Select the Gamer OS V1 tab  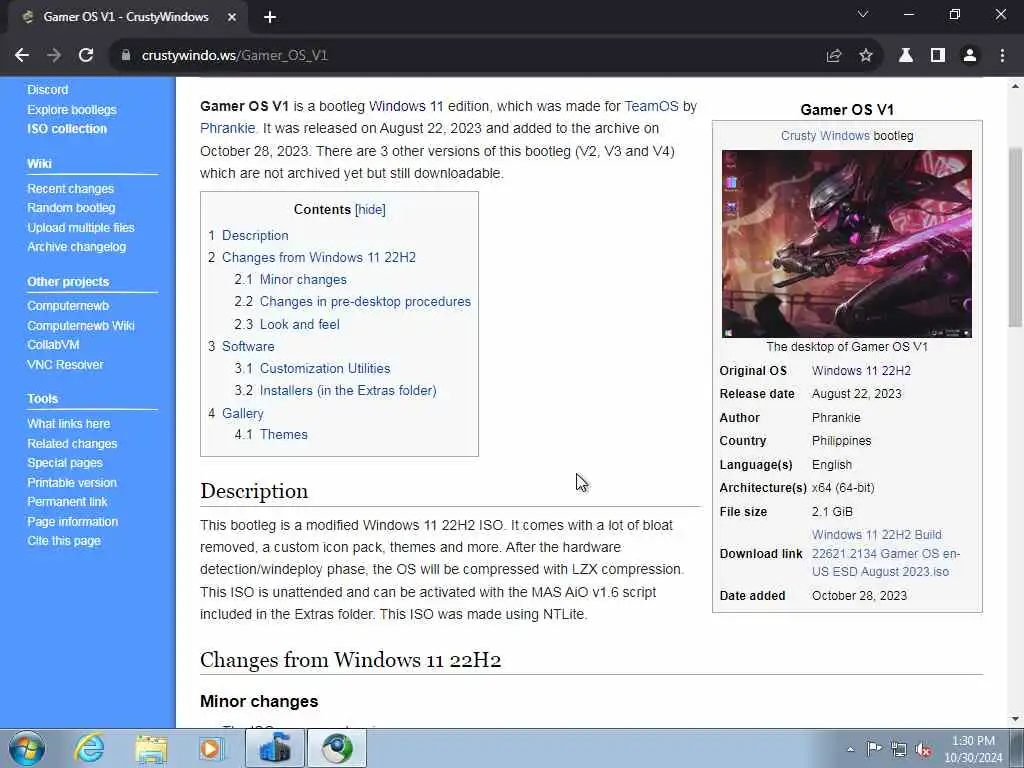tap(125, 17)
